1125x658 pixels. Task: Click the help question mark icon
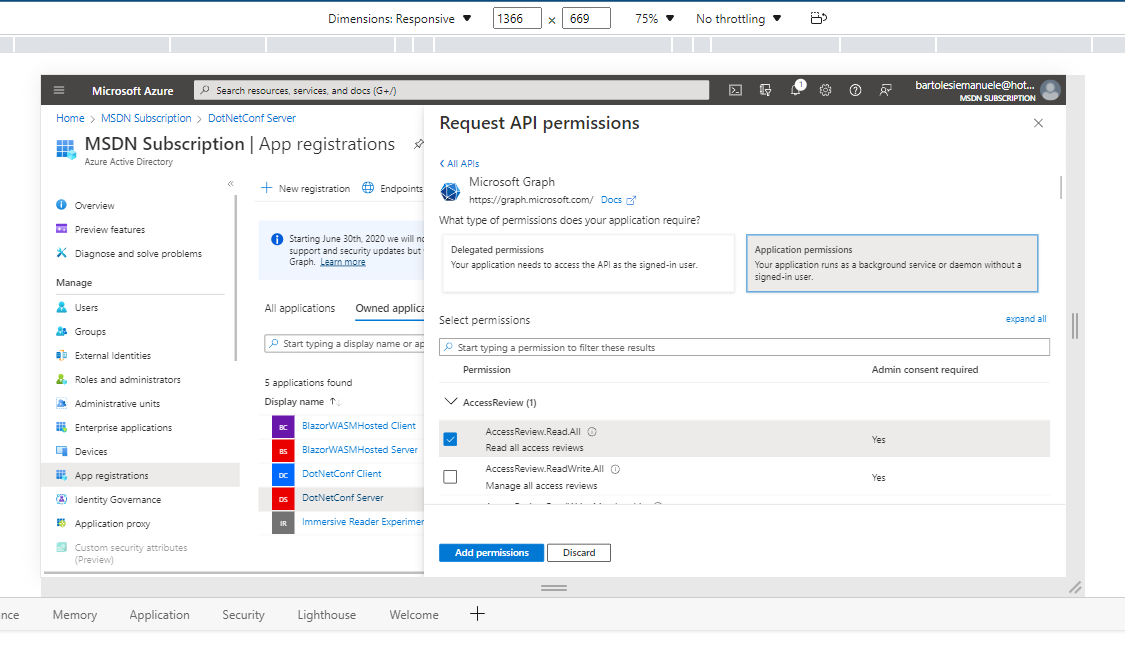tap(856, 90)
